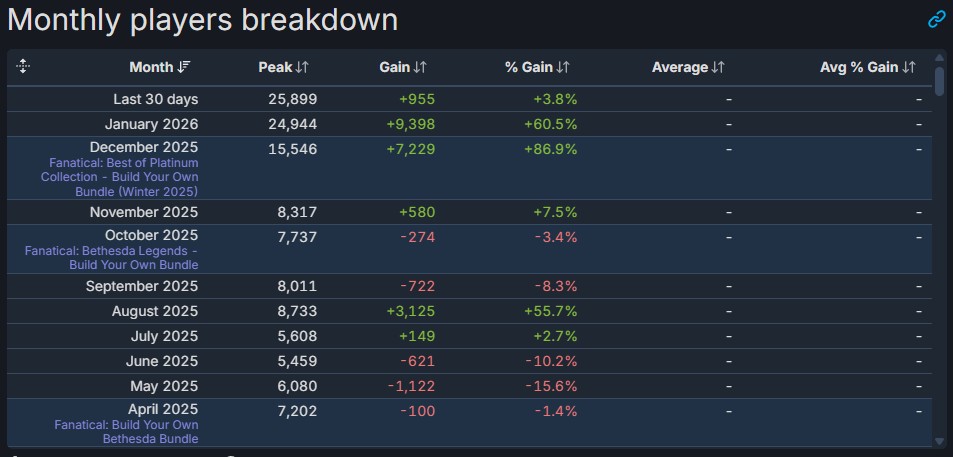Sort table by Peak header
Image resolution: width=953 pixels, height=457 pixels.
pos(275,68)
